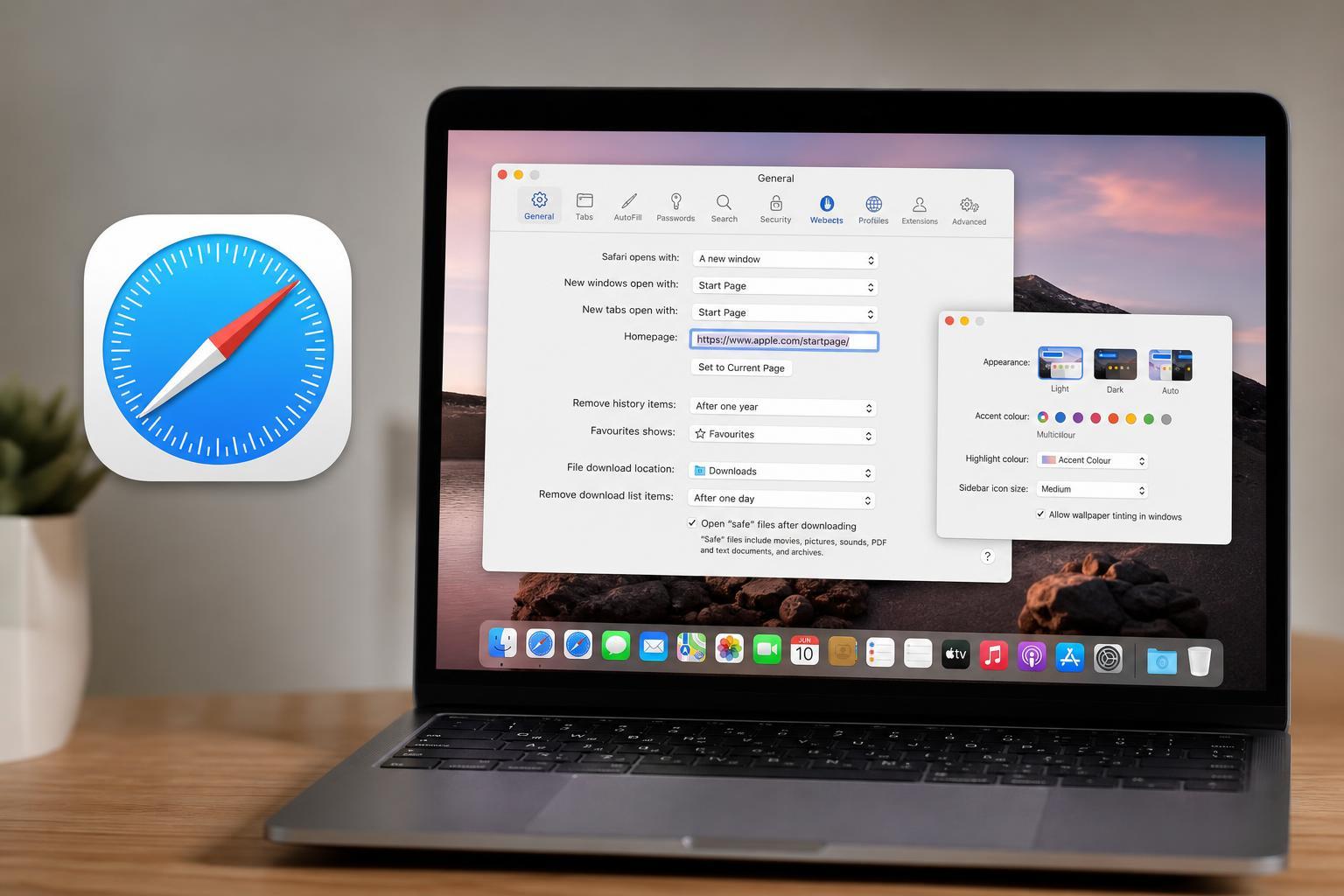Viewport: 1344px width, 896px height.
Task: Launch FaceTime from the Dock
Action: tap(766, 649)
